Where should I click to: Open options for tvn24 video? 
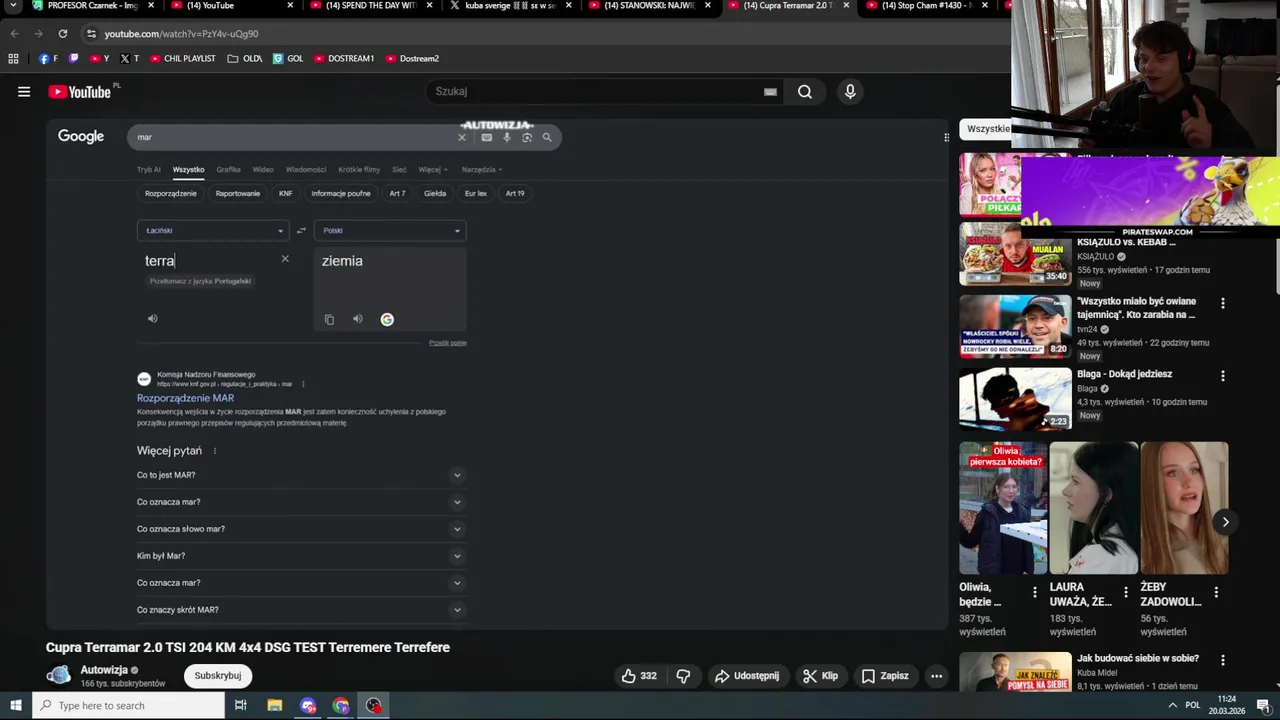pyautogui.click(x=1222, y=303)
